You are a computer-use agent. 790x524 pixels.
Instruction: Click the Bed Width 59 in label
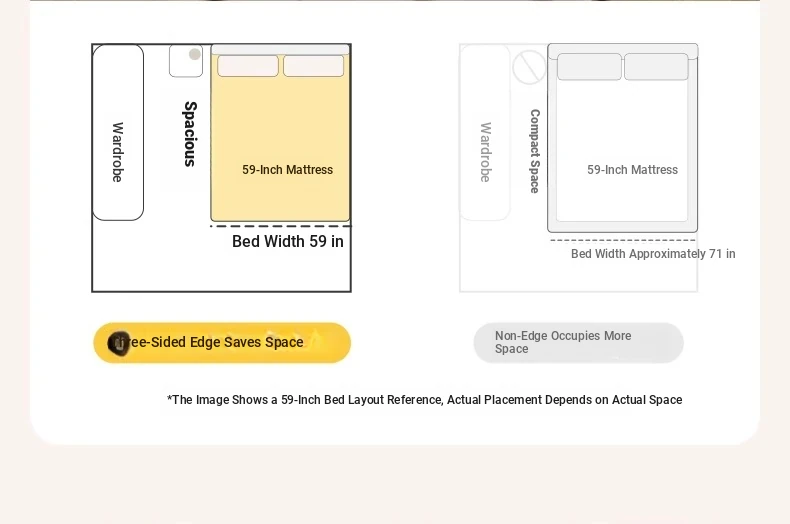coord(288,241)
